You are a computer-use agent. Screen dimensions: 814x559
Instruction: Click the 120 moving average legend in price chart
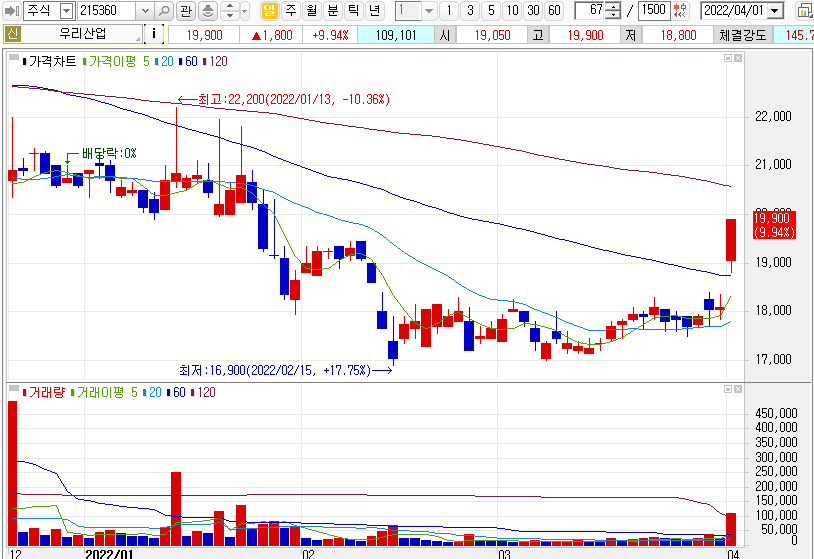tap(215, 61)
